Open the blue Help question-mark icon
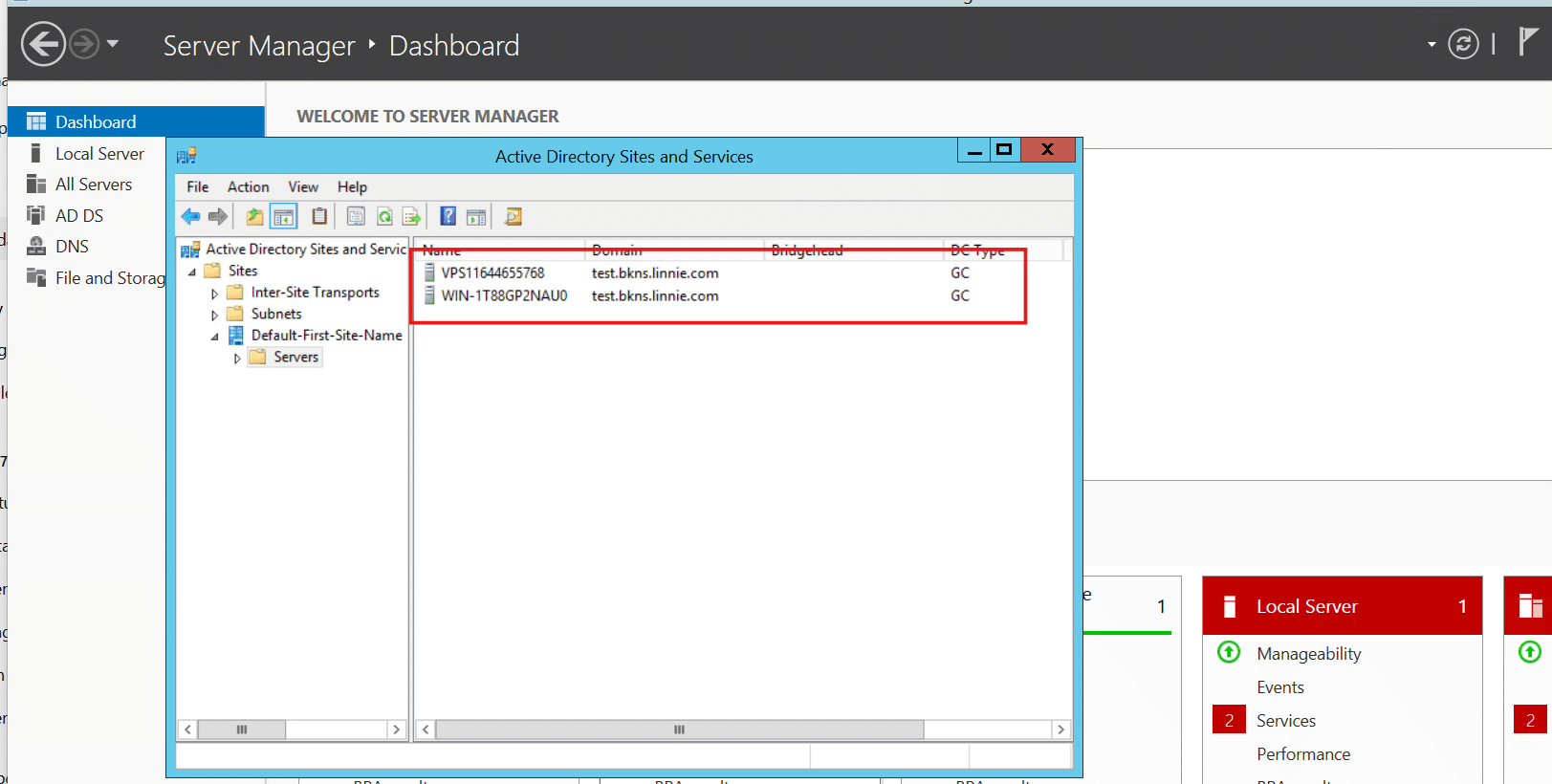Screen dimensions: 1552x784 (x=448, y=217)
